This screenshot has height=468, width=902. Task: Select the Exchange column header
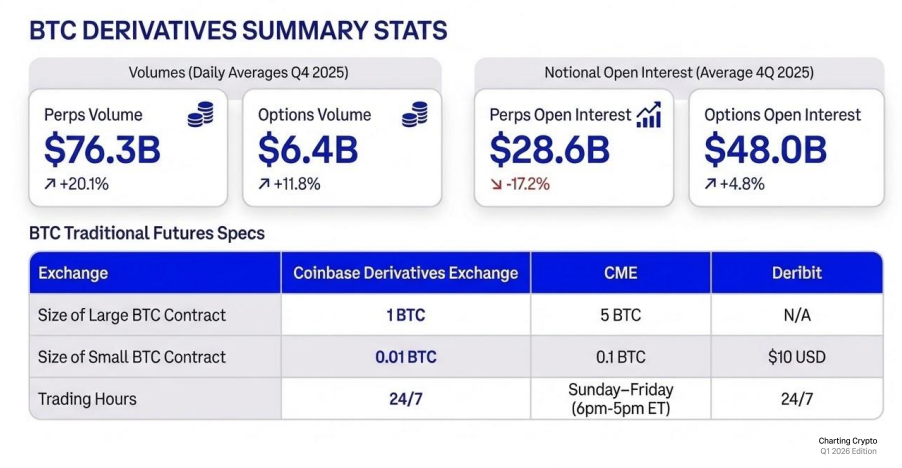(x=73, y=273)
